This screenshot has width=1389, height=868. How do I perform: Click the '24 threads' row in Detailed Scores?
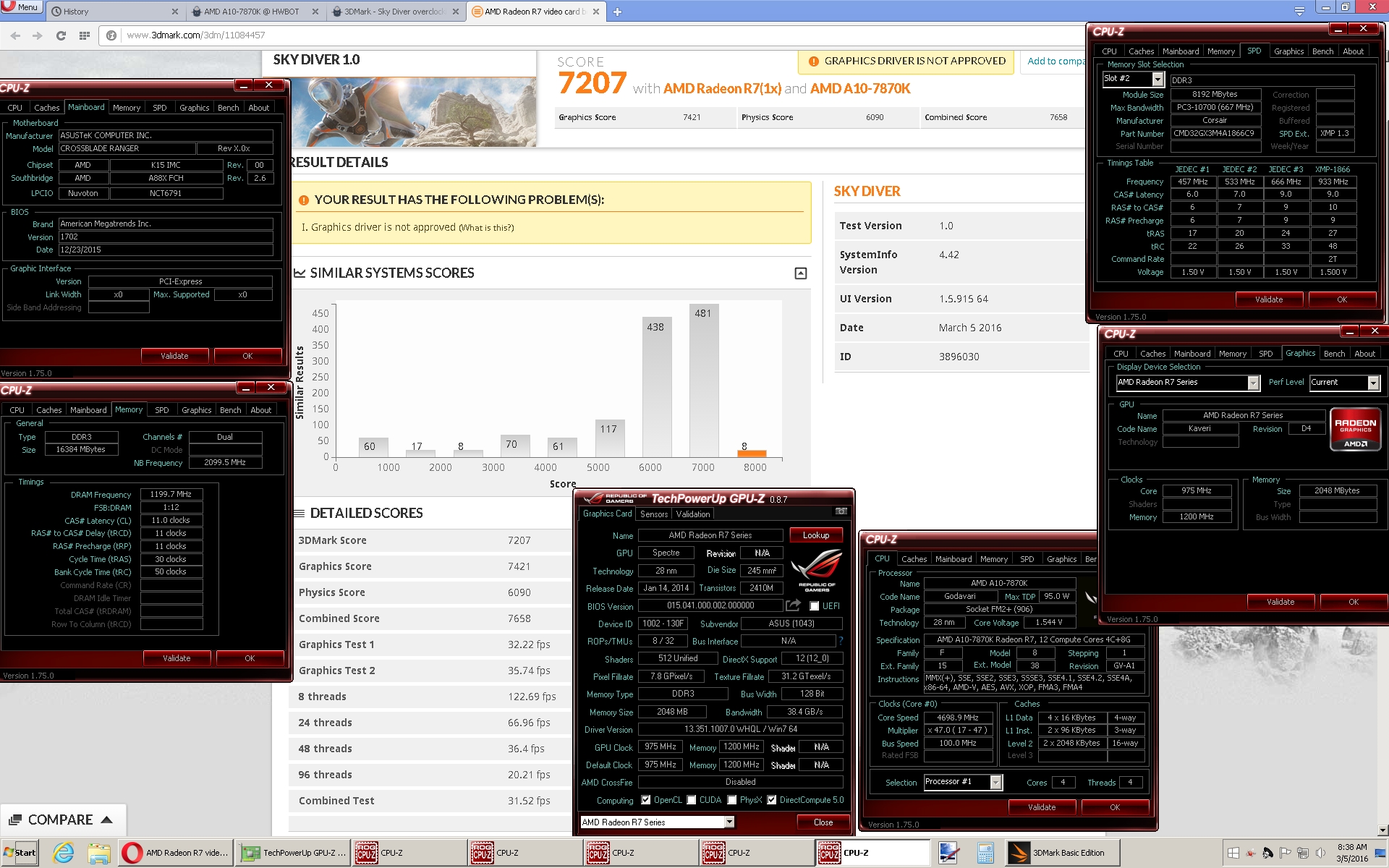(431, 723)
